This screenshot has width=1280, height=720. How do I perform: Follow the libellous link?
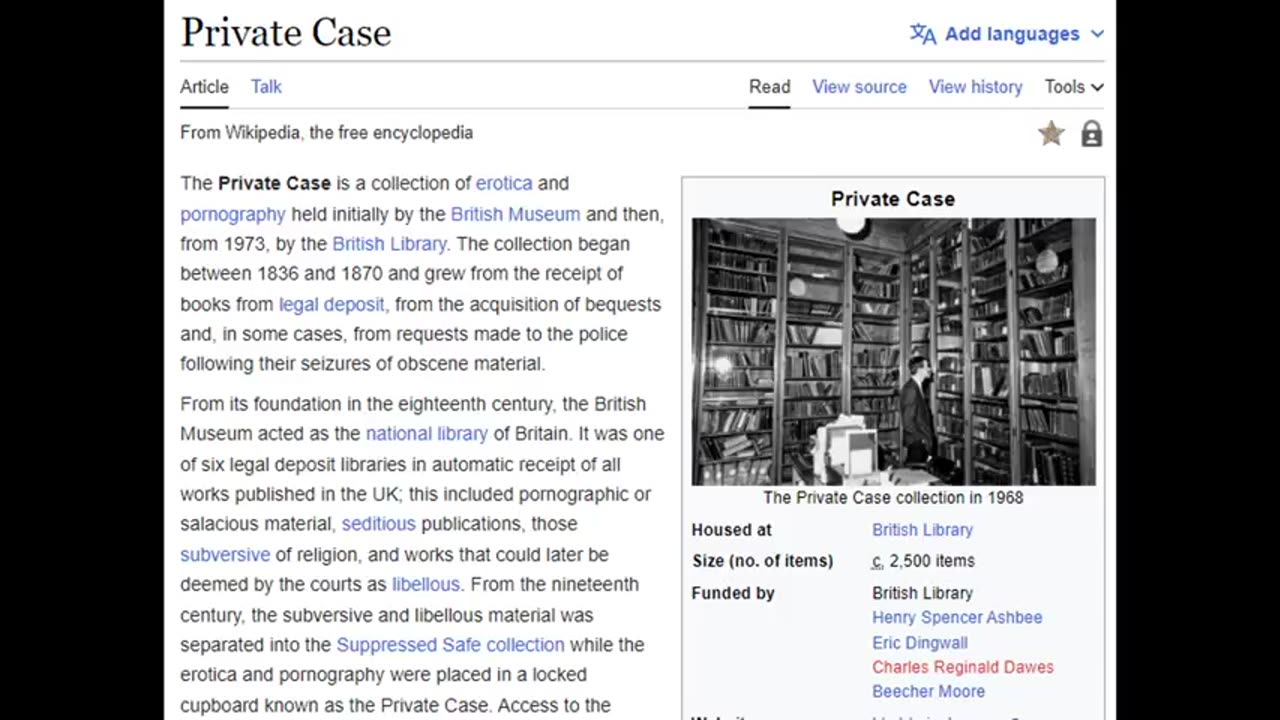pos(426,584)
